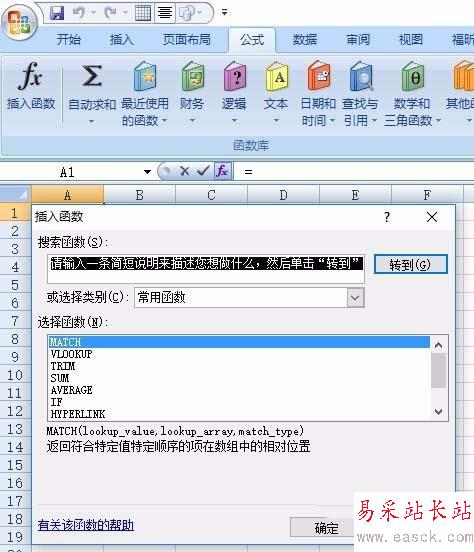
Task: Click the function list scrollbar thumb
Action: pyautogui.click(x=439, y=371)
